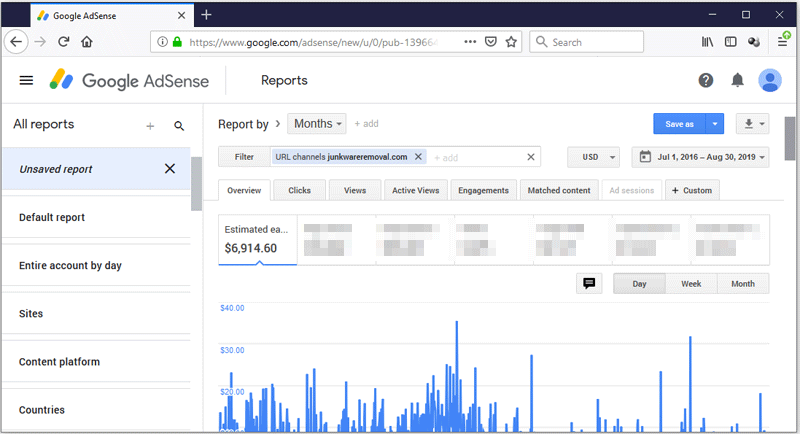Open the AdSense hamburger main menu

[x=27, y=81]
